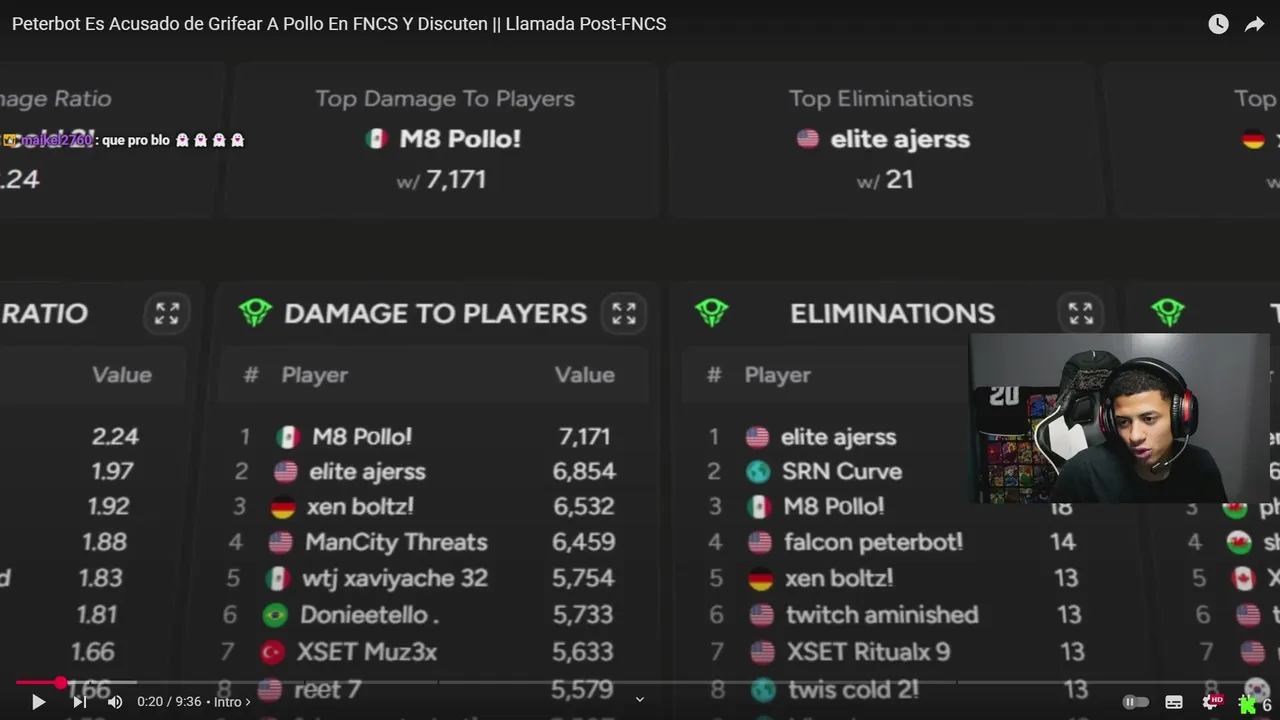Open the video settings gear
1280x720 pixels.
pos(1212,702)
